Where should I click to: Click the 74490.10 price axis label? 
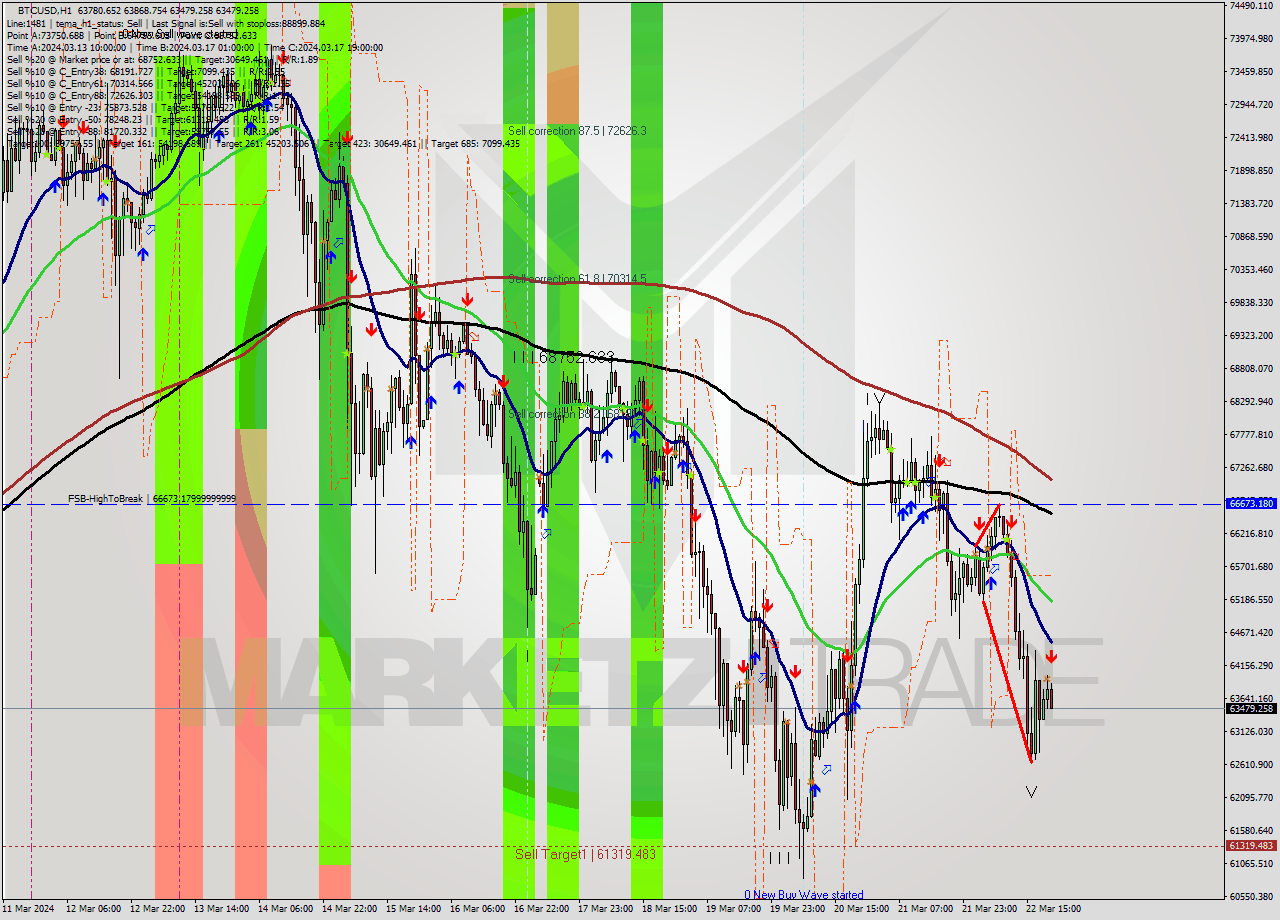[1250, 5]
